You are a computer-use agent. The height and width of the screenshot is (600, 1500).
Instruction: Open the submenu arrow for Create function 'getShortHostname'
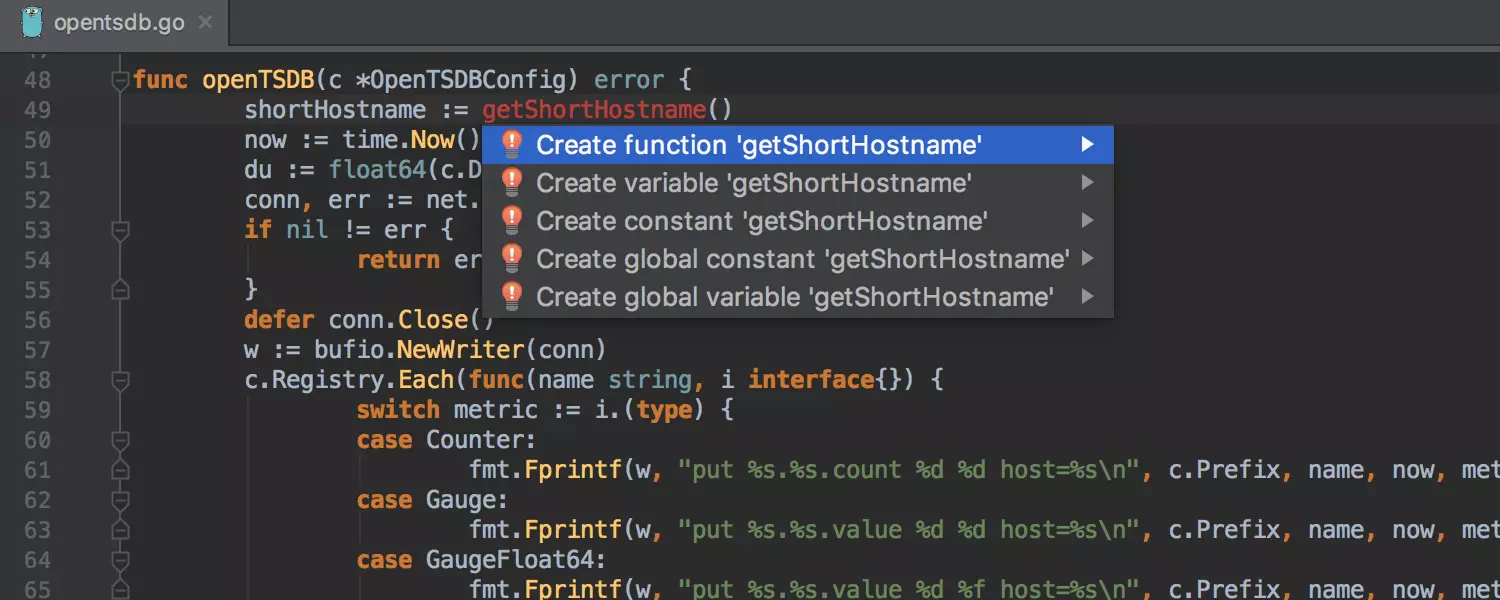1087,145
